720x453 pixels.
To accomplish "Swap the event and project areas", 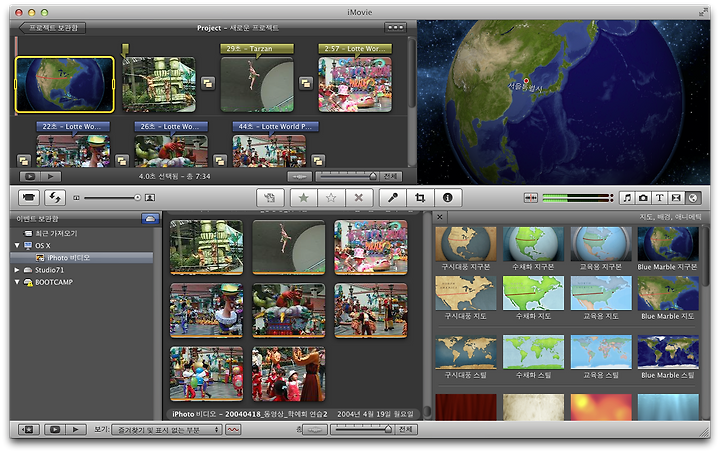I will point(55,197).
